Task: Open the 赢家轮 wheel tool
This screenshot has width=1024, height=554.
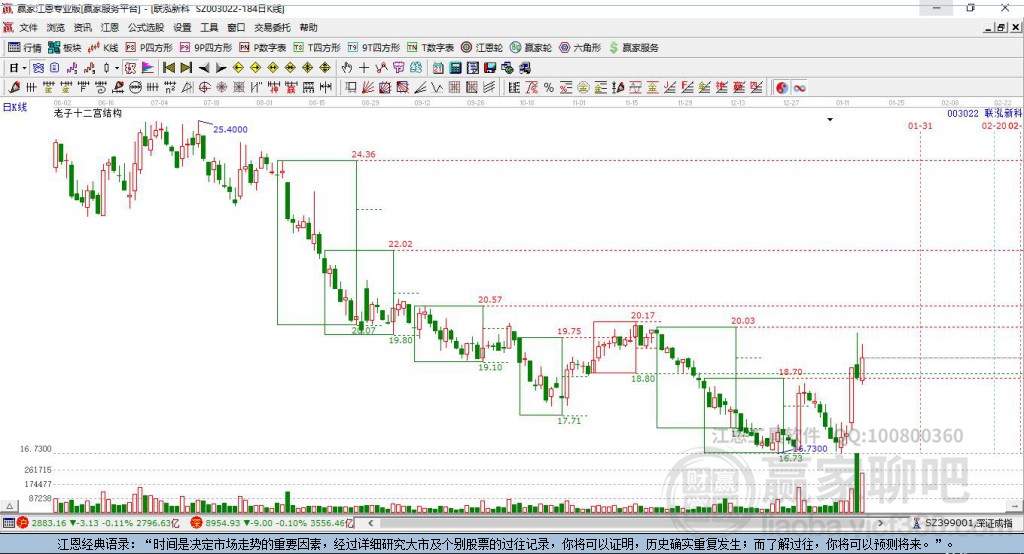Action: click(x=531, y=48)
